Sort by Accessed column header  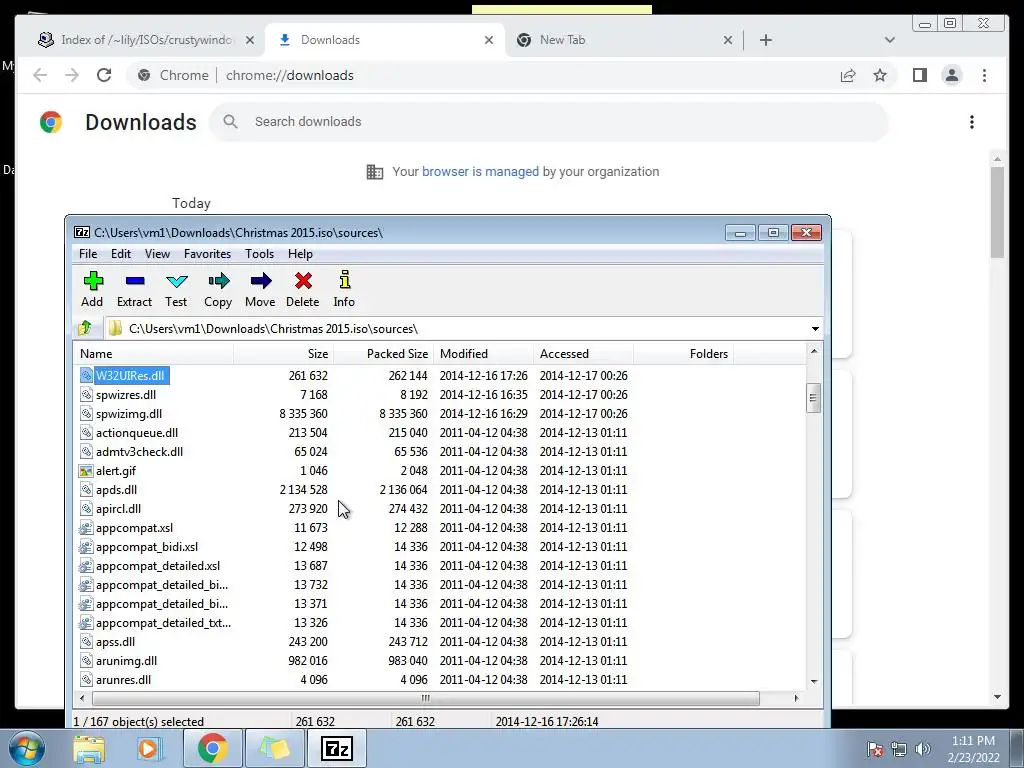583,354
